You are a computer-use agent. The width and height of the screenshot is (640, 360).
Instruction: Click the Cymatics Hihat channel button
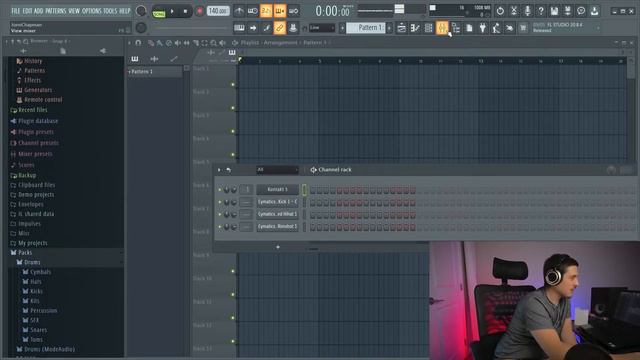[x=278, y=214]
